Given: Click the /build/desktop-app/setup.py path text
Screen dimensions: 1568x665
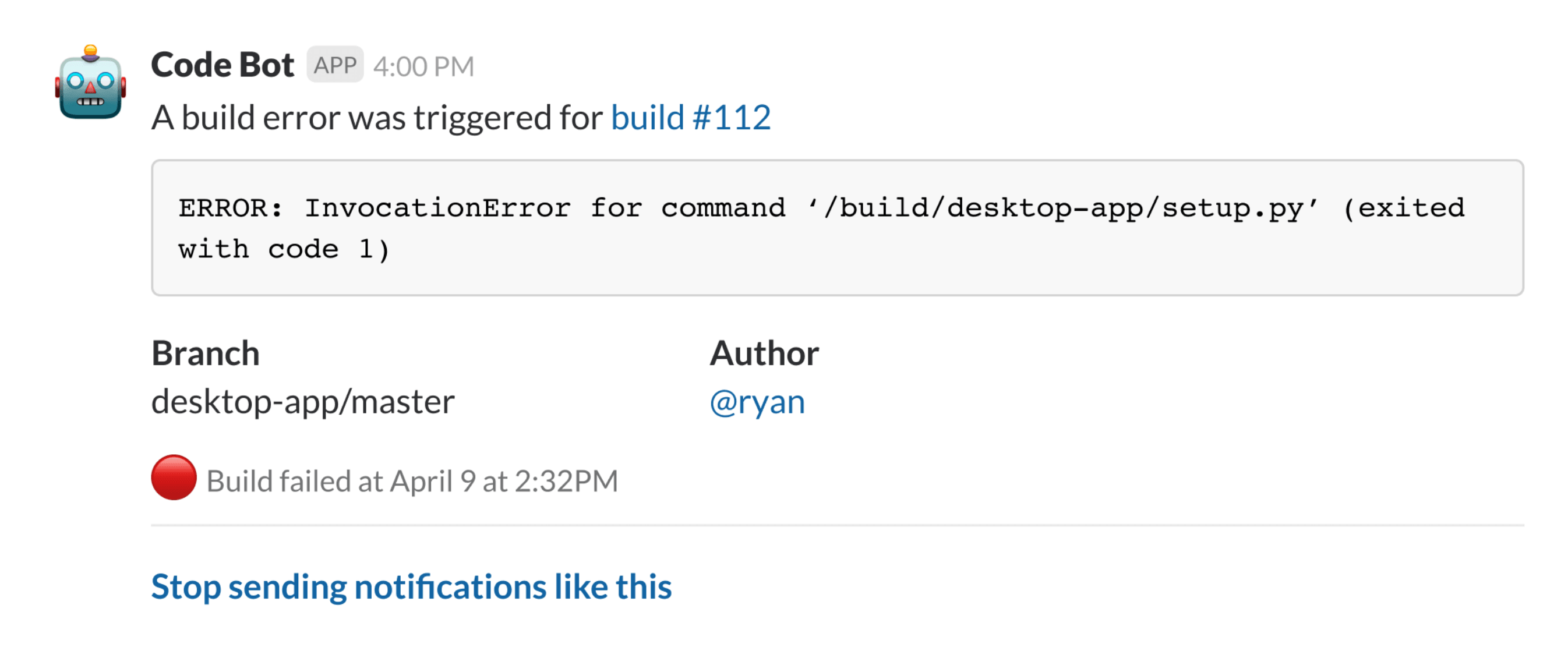Looking at the screenshot, I should [x=1063, y=208].
